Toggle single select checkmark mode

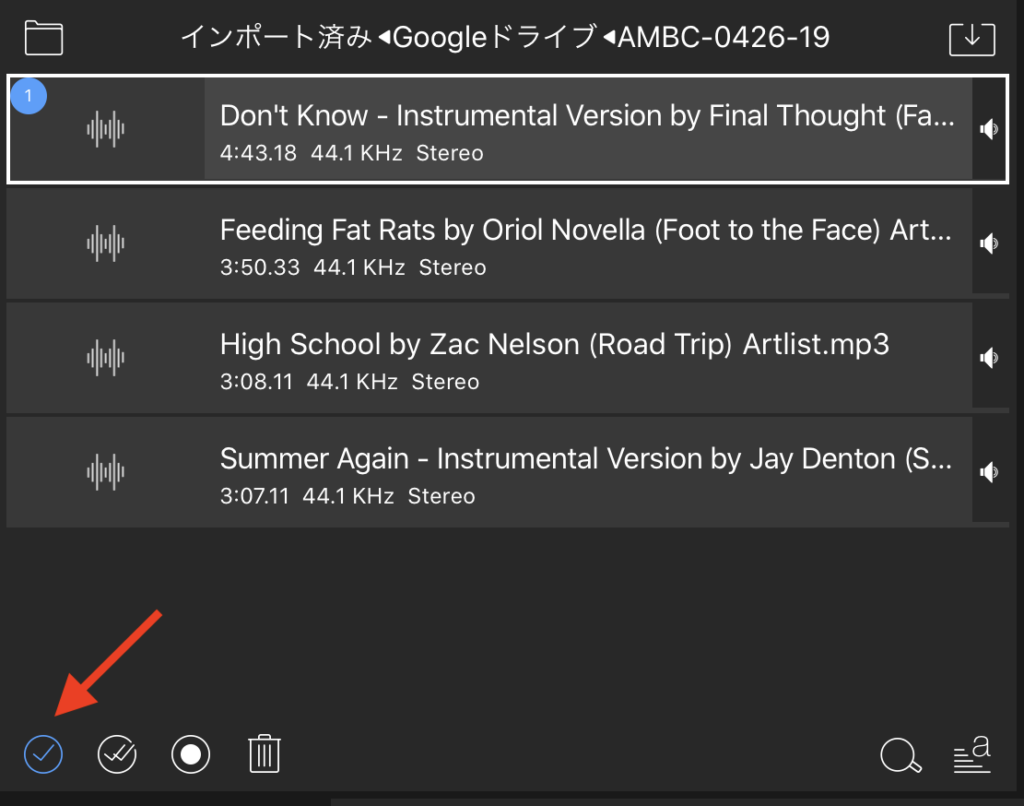tap(44, 754)
